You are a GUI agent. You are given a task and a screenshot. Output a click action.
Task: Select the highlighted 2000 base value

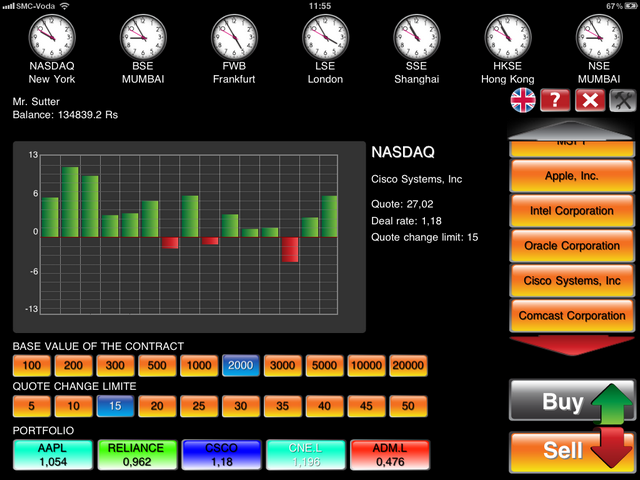241,365
